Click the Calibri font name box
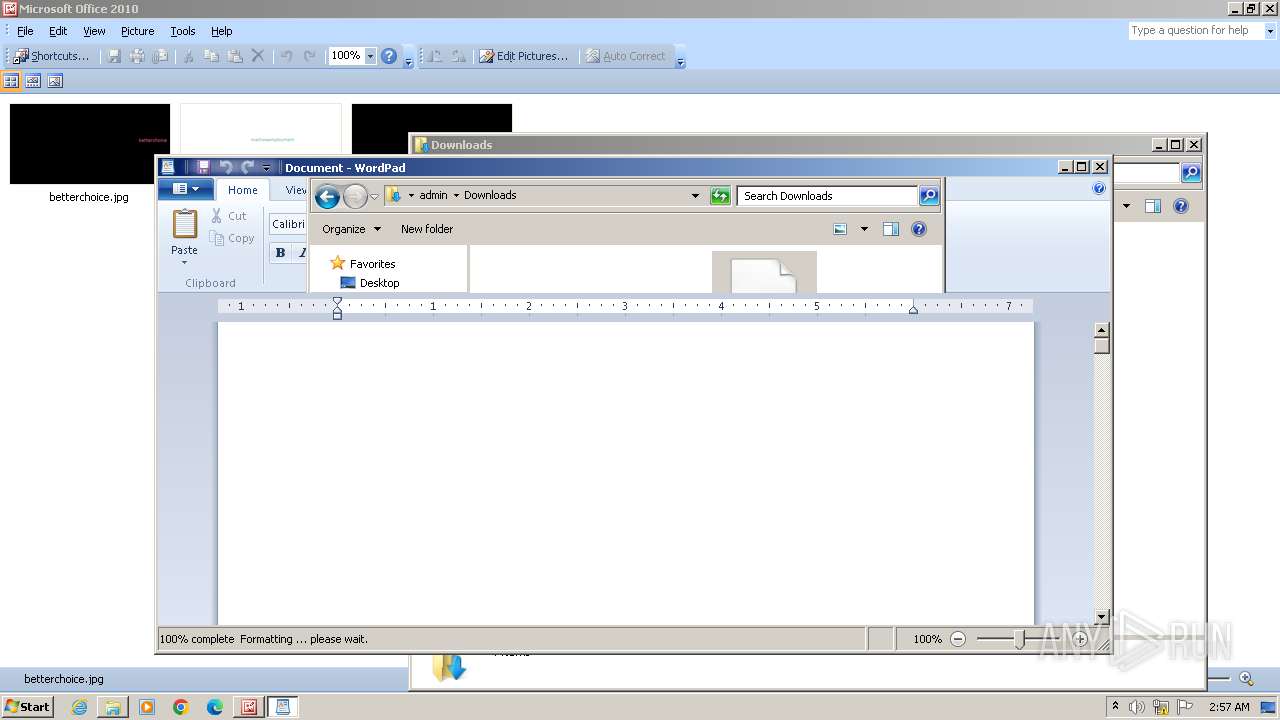 click(289, 224)
